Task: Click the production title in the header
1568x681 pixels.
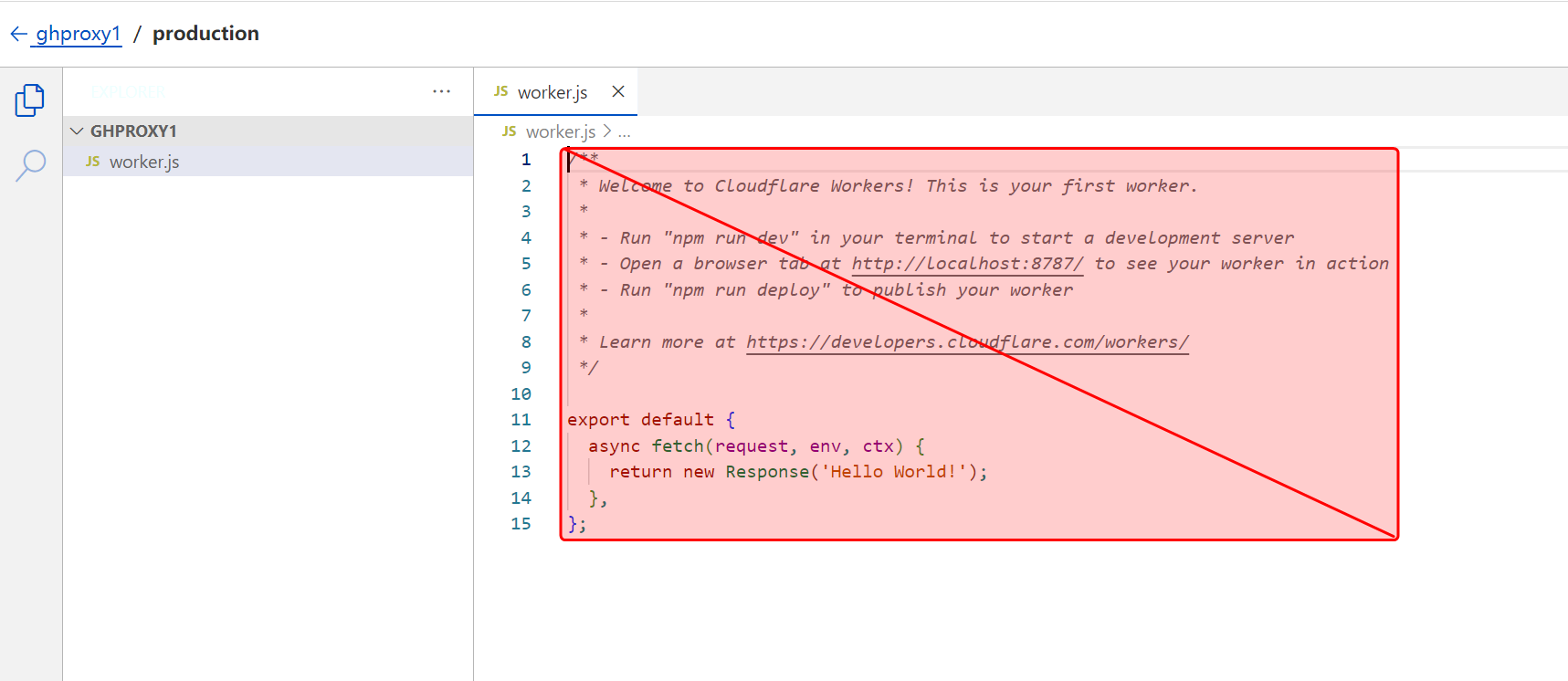Action: pos(205,34)
